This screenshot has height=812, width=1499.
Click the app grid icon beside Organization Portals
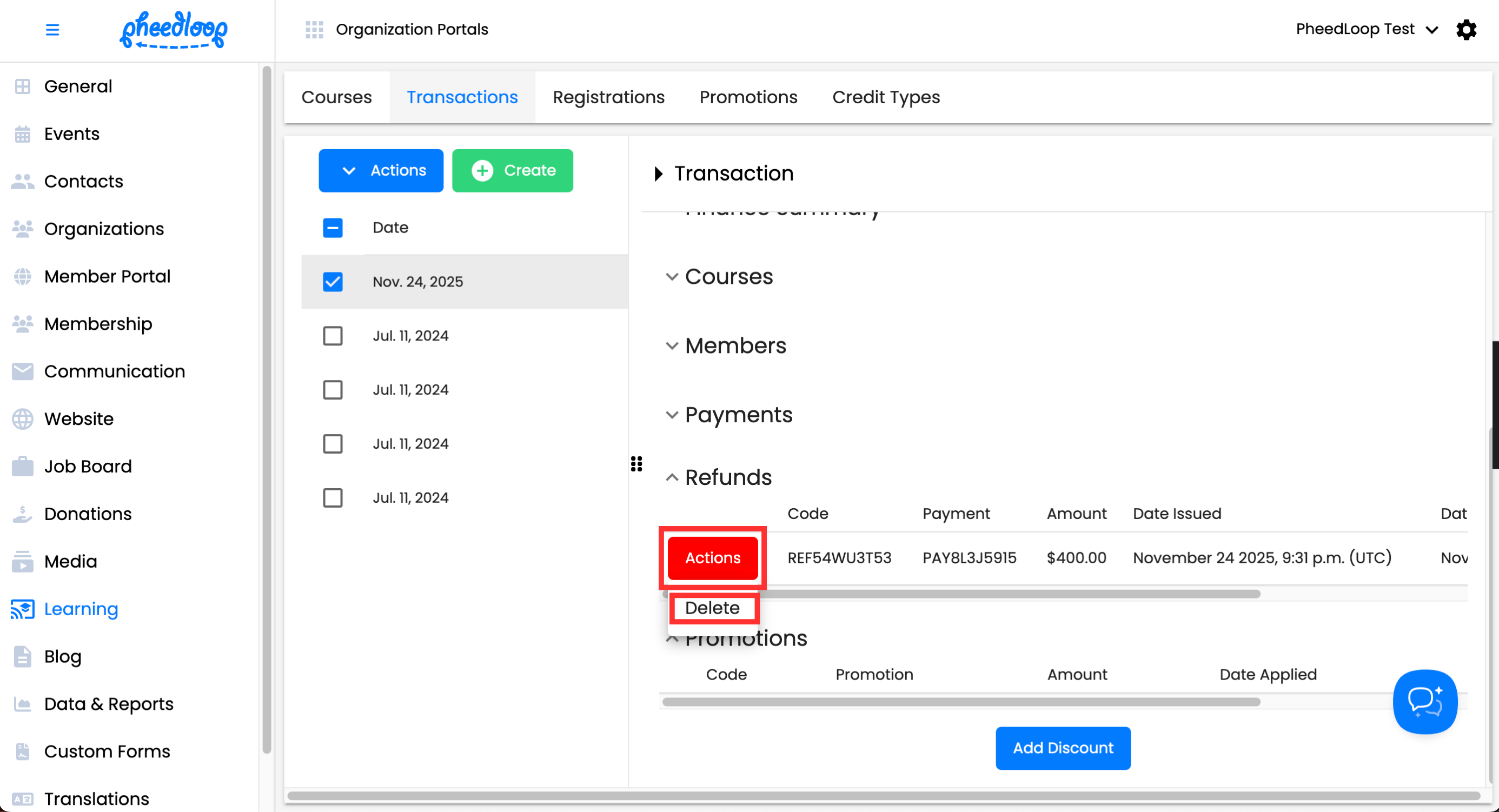tap(314, 30)
